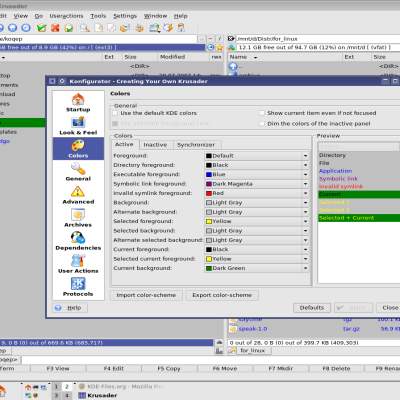Open the Selected current foreground color dropdown
The image size is (400, 400).
point(256,259)
